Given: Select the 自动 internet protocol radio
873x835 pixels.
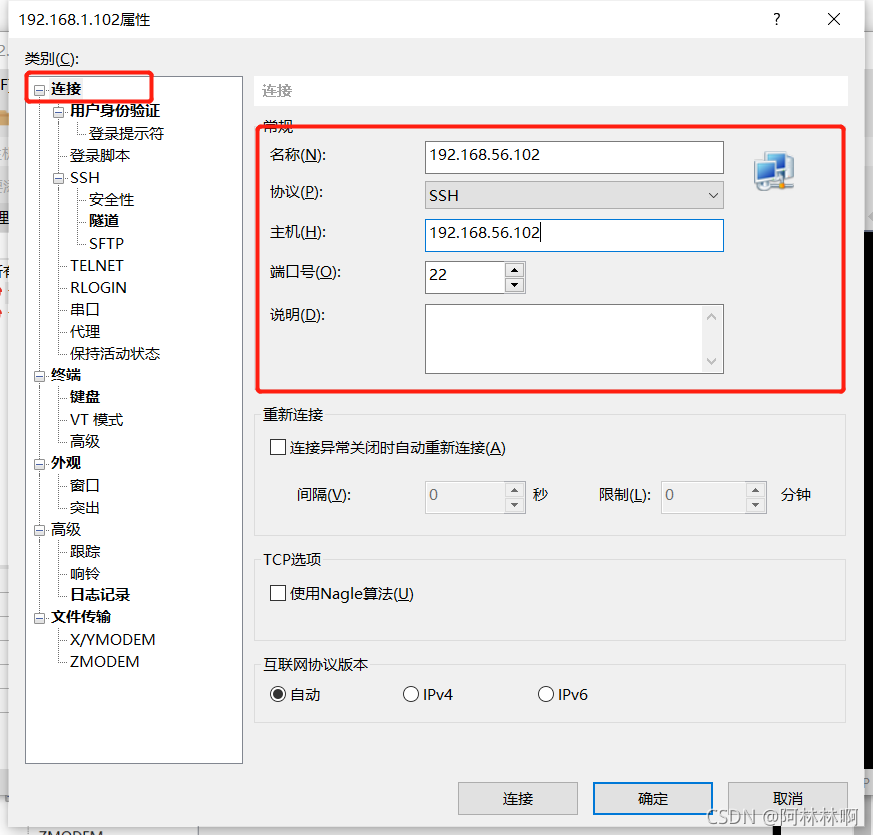Looking at the screenshot, I should pyautogui.click(x=278, y=694).
